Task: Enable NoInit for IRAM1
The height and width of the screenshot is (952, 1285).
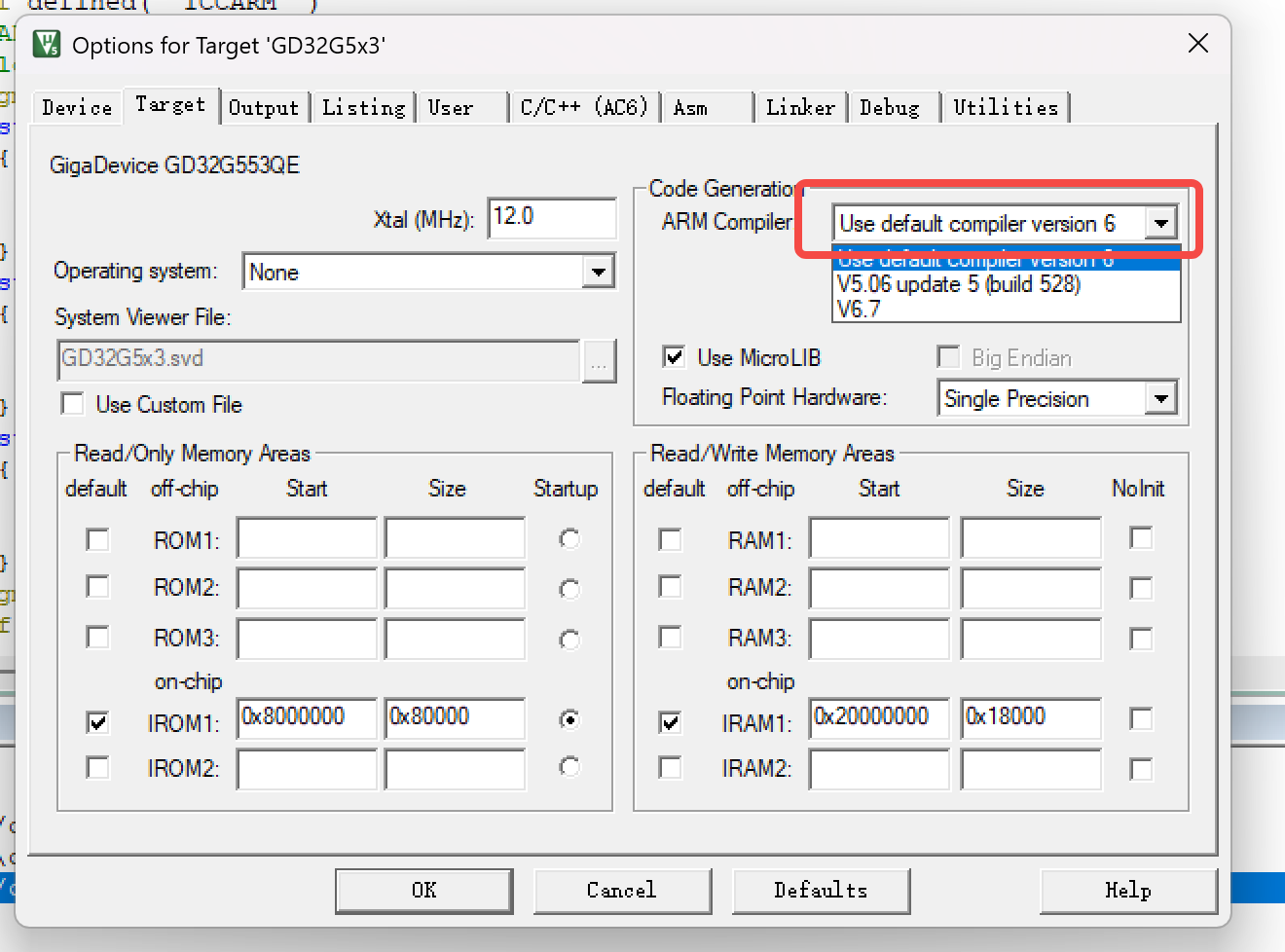Action: point(1140,719)
